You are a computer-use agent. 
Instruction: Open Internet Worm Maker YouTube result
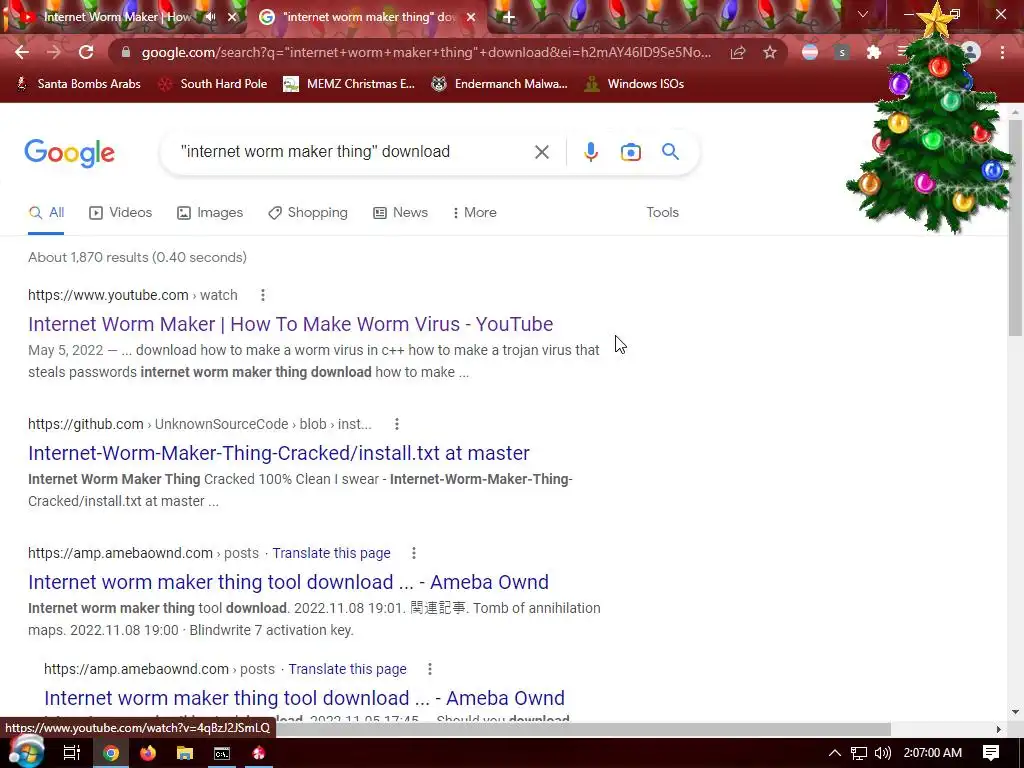(291, 324)
